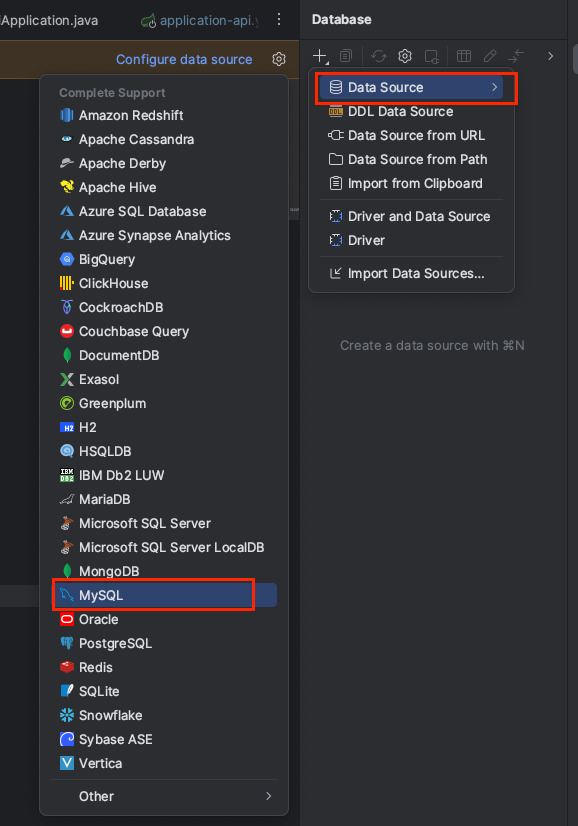Show more toolbar items via chevron
The width and height of the screenshot is (578, 826).
click(x=551, y=56)
